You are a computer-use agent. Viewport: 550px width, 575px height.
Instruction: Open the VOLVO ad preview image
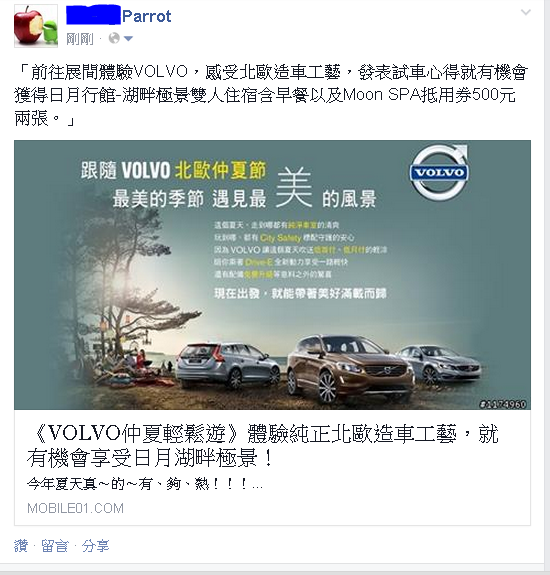272,275
